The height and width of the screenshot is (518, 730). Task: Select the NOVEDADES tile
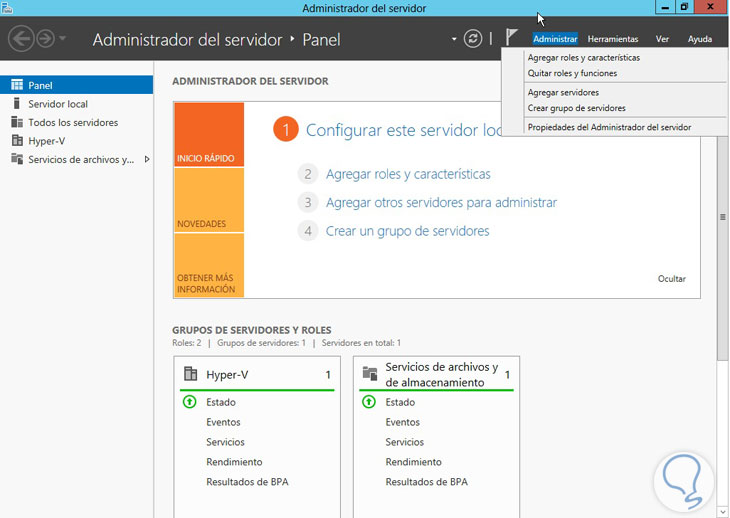click(209, 200)
